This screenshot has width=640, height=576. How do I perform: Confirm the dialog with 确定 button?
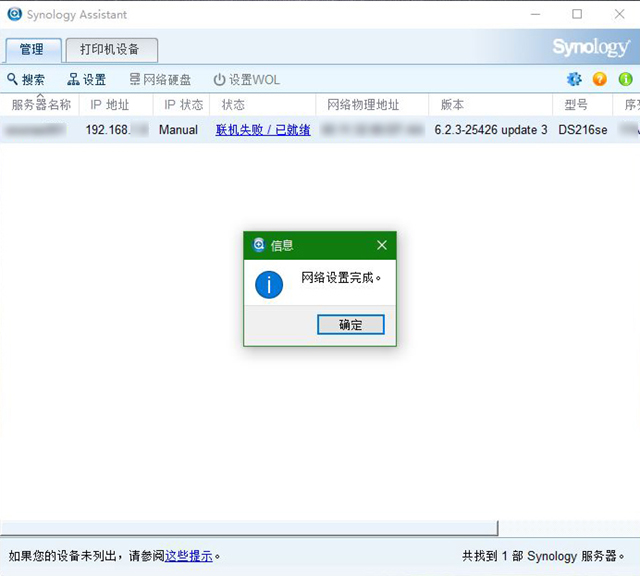coord(351,325)
